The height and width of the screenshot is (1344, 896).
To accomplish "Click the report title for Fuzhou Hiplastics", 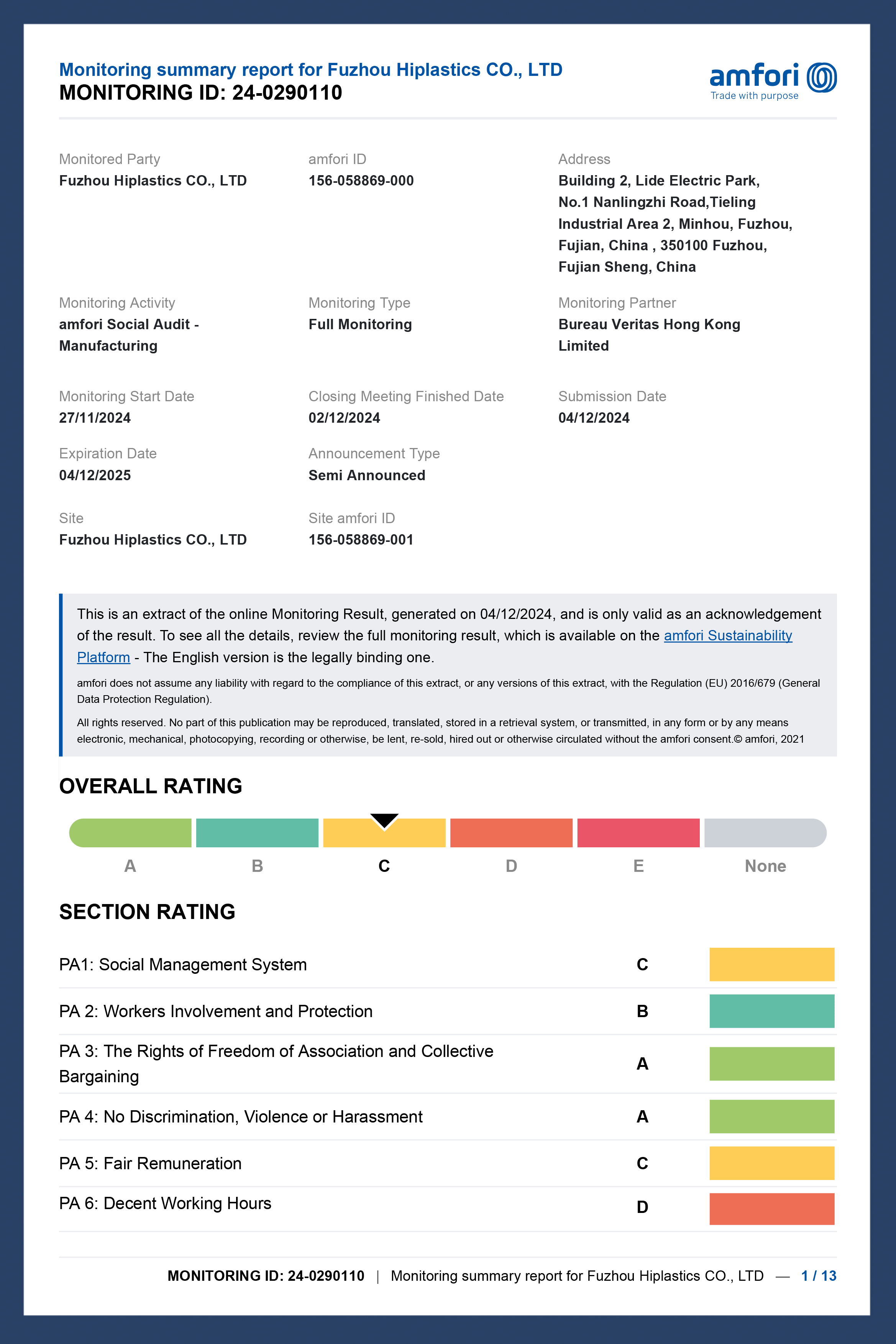I will coord(311,70).
